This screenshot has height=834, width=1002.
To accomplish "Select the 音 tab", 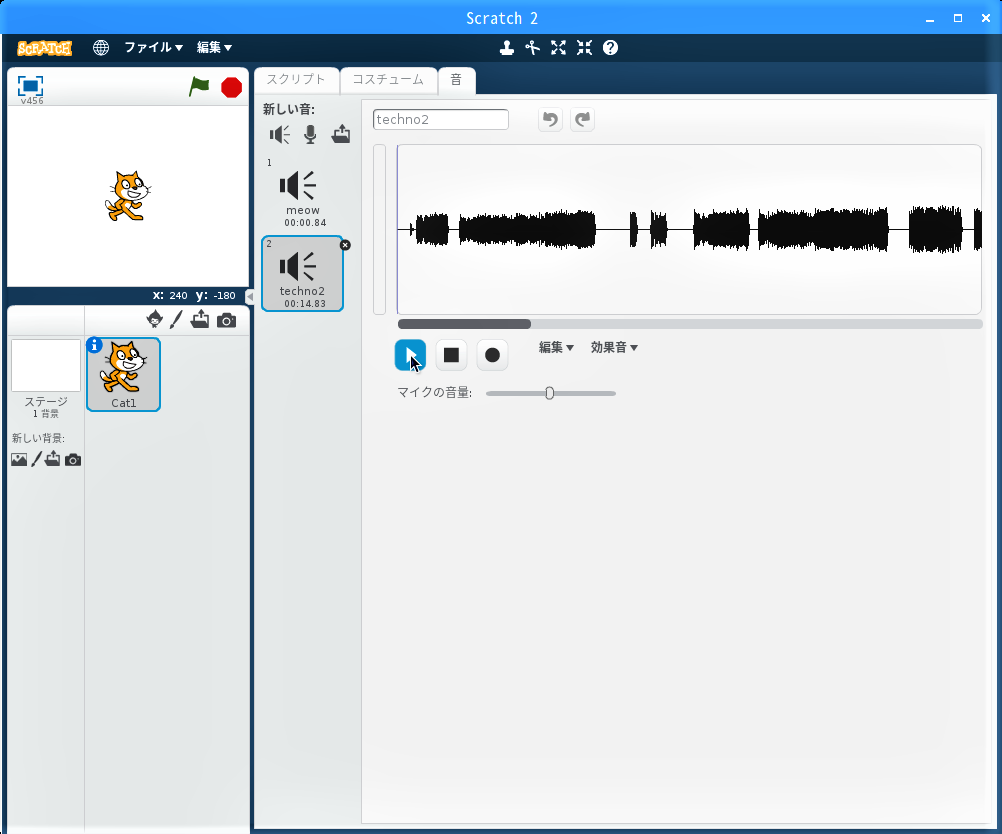I will [x=456, y=80].
